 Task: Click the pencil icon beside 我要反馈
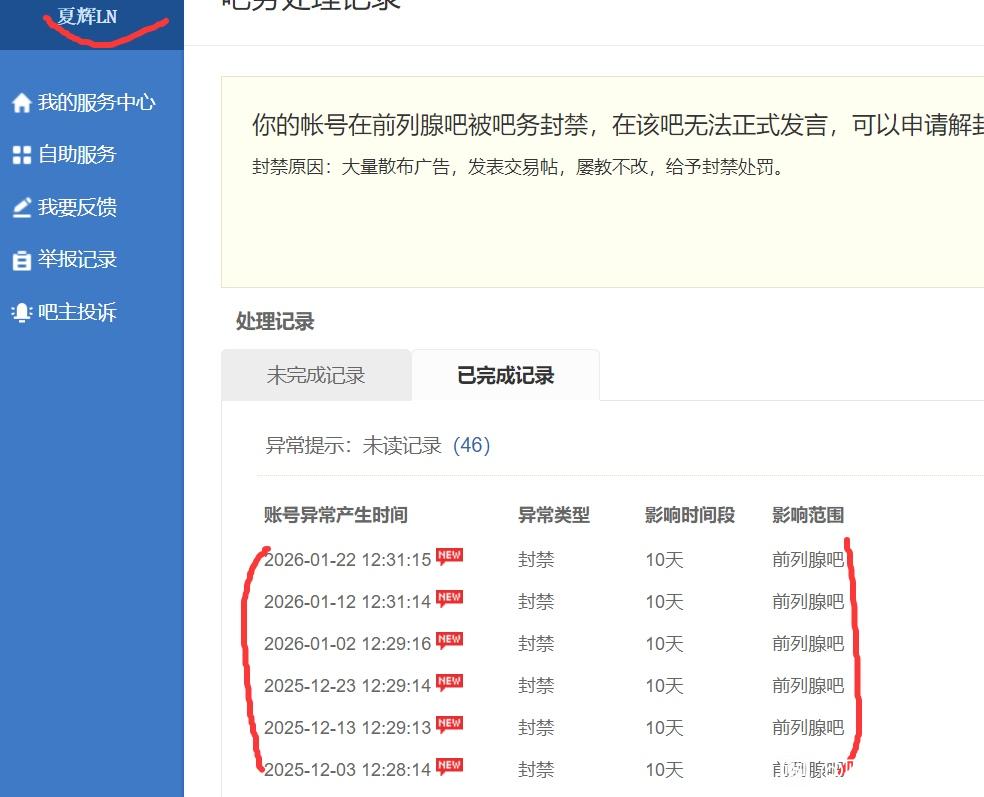click(x=21, y=208)
